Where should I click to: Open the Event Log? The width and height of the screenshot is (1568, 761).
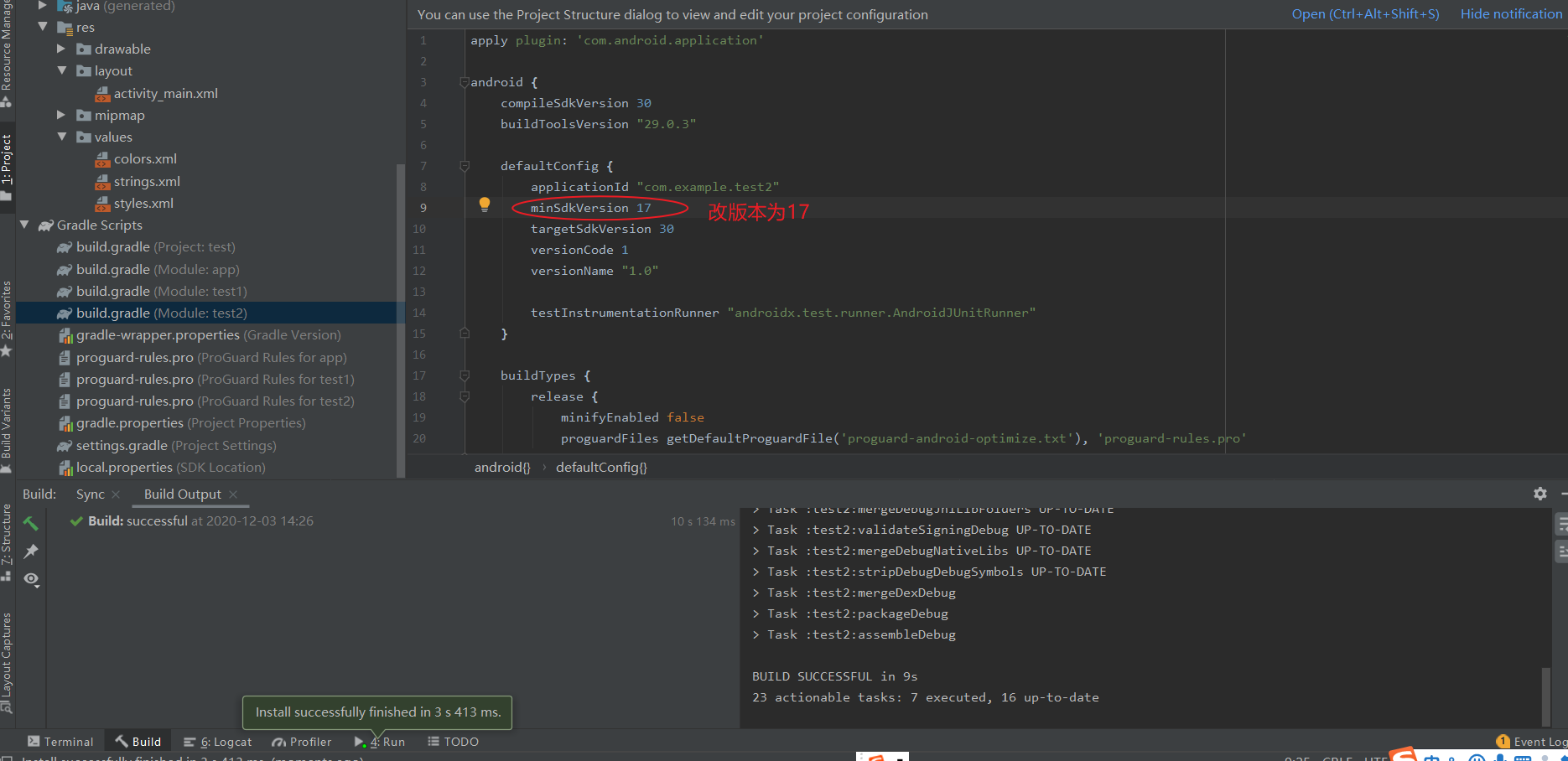point(1531,742)
